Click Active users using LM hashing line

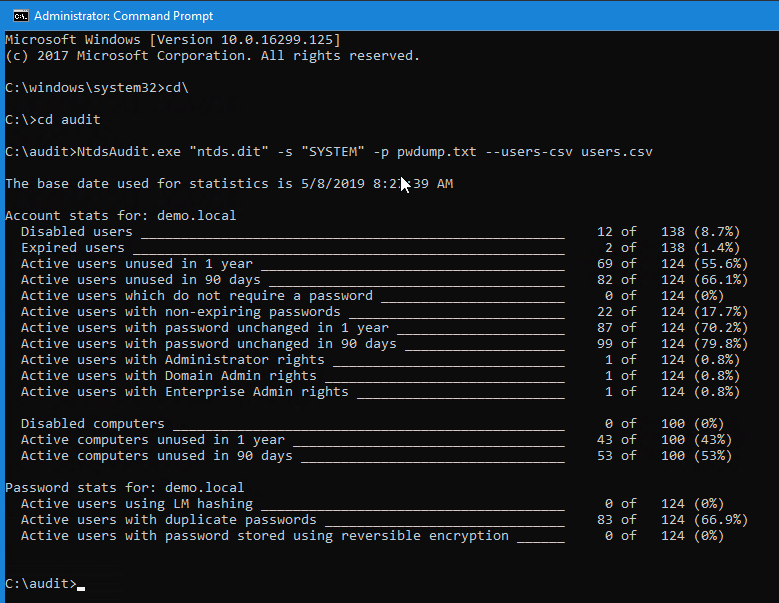click(373, 504)
